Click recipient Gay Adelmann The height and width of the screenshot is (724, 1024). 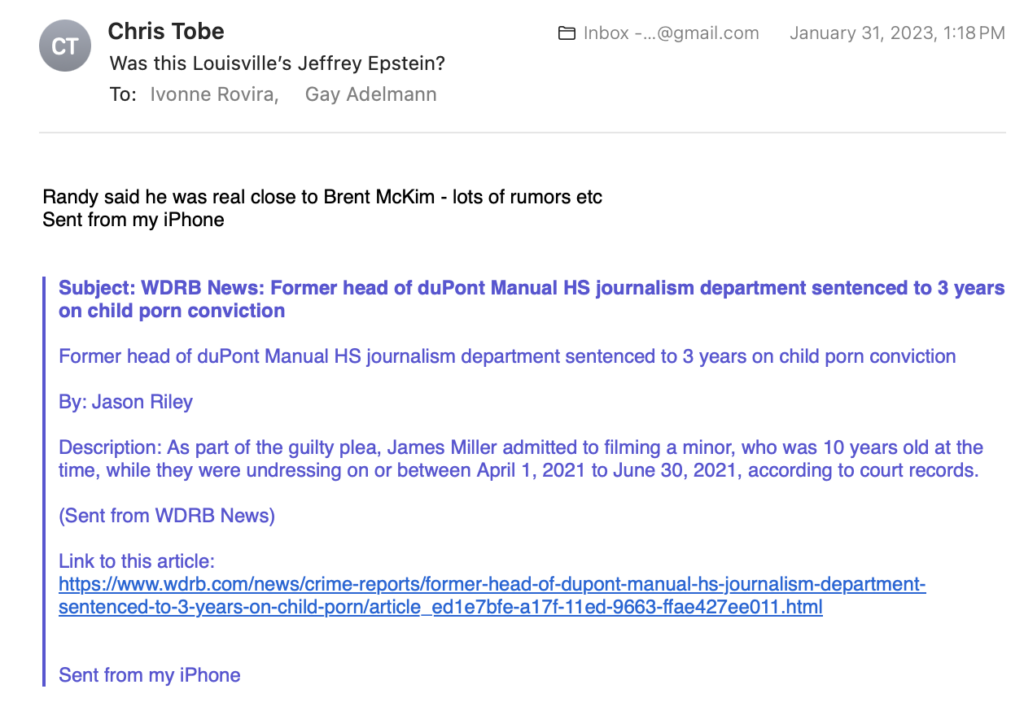pos(370,94)
